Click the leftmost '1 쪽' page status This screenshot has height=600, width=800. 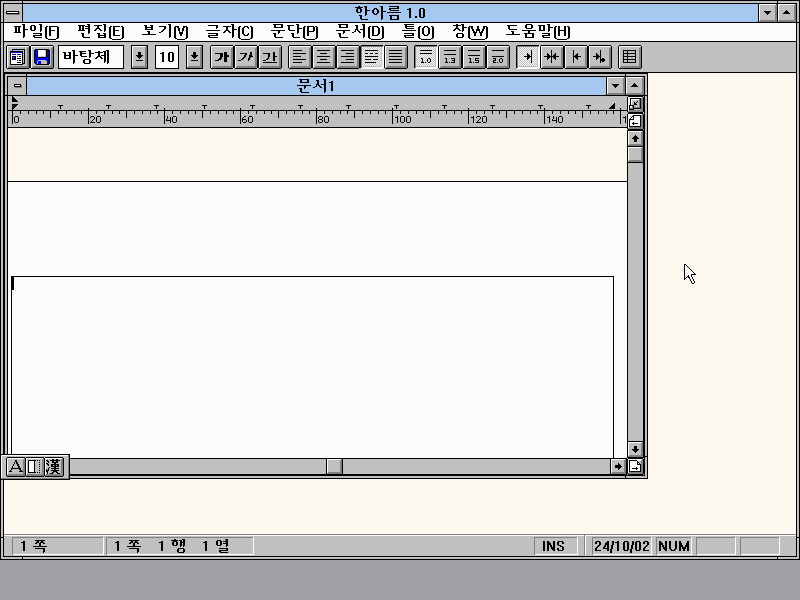(x=57, y=546)
